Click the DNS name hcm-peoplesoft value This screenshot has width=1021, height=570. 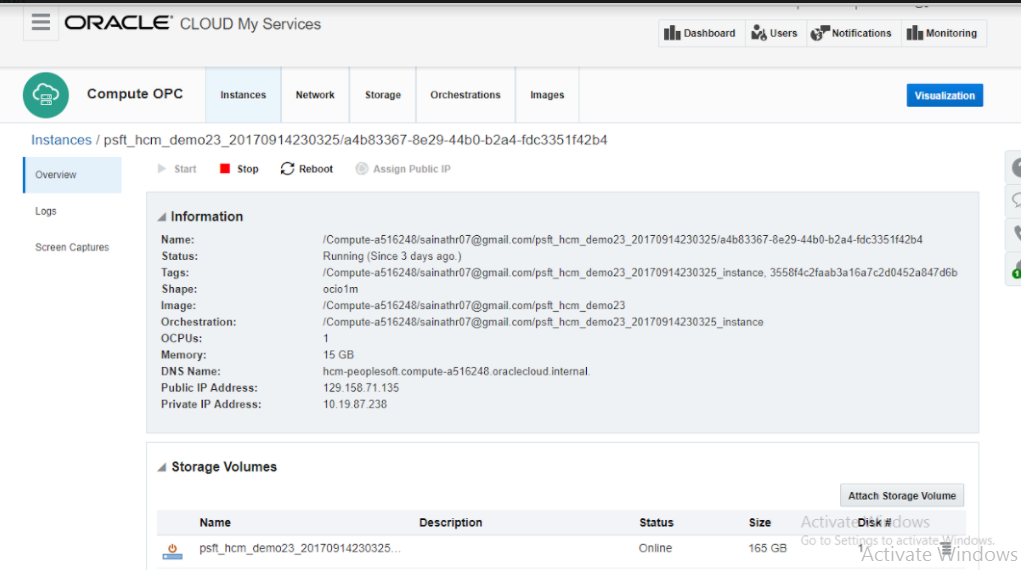[x=456, y=371]
